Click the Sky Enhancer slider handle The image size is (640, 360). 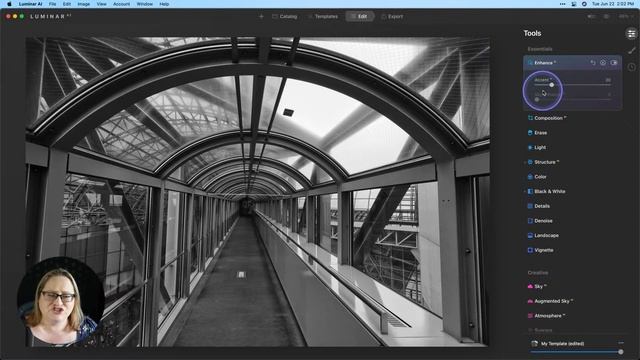pyautogui.click(x=537, y=99)
